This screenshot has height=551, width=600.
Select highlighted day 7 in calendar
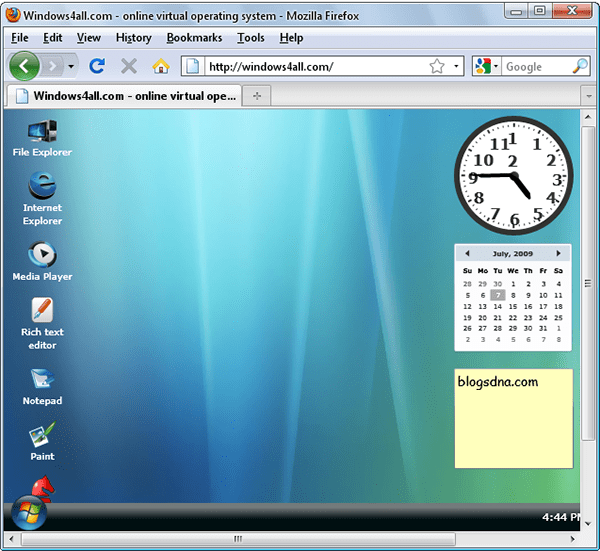coord(497,295)
